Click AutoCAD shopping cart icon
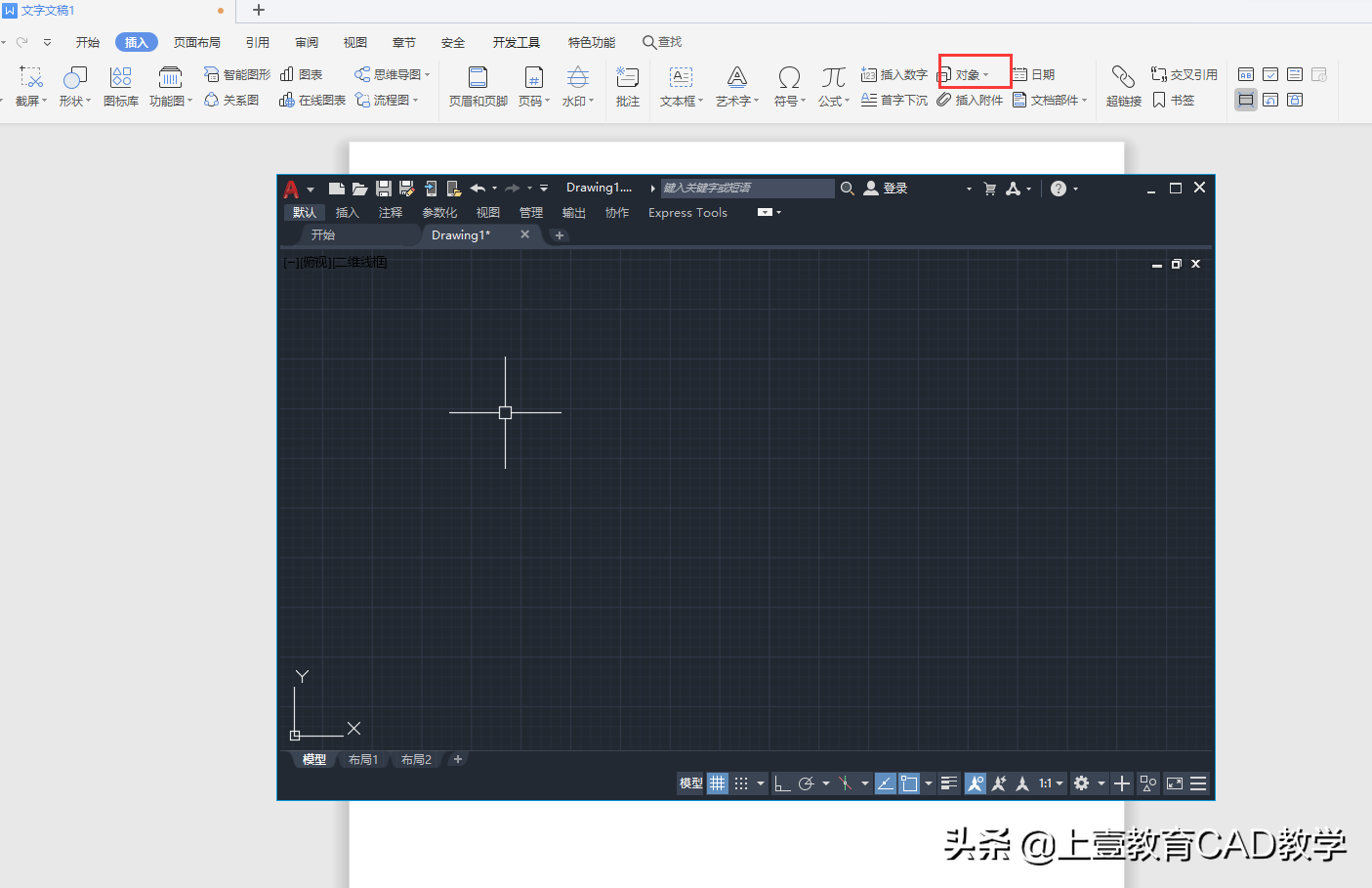This screenshot has height=888, width=1372. (990, 189)
